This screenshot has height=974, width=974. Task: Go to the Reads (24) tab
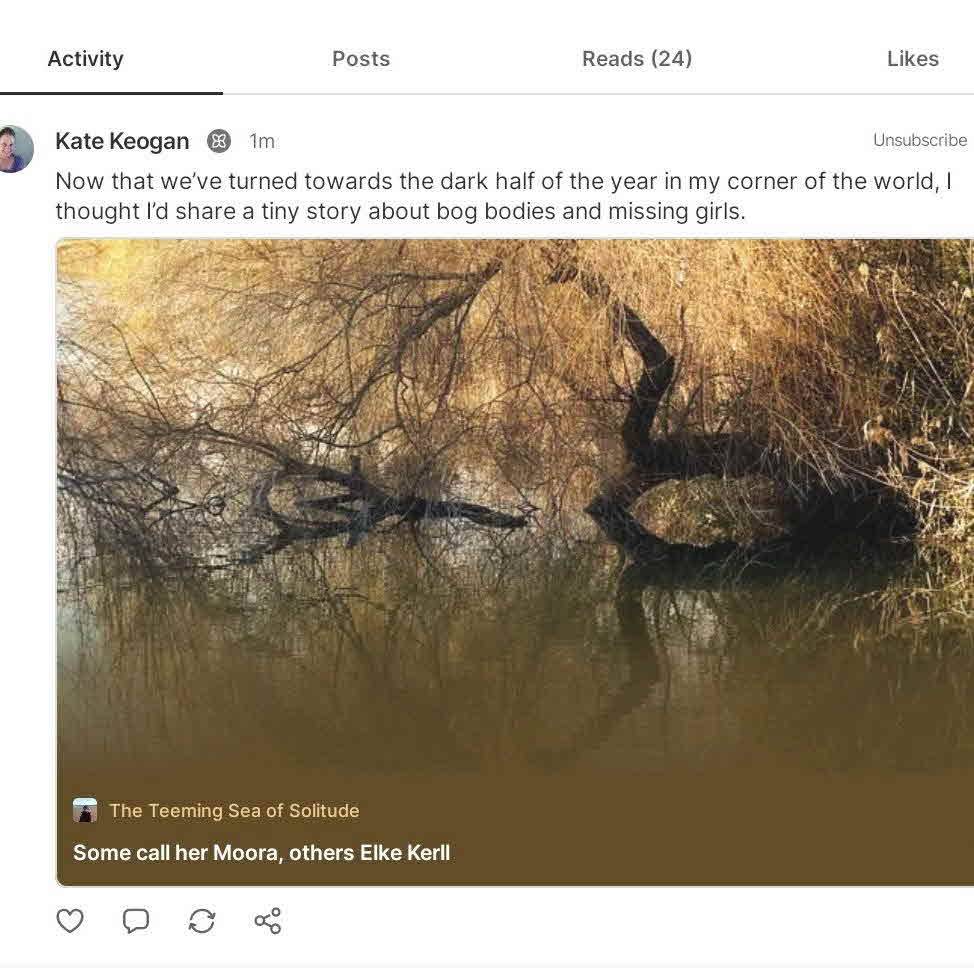tap(637, 59)
